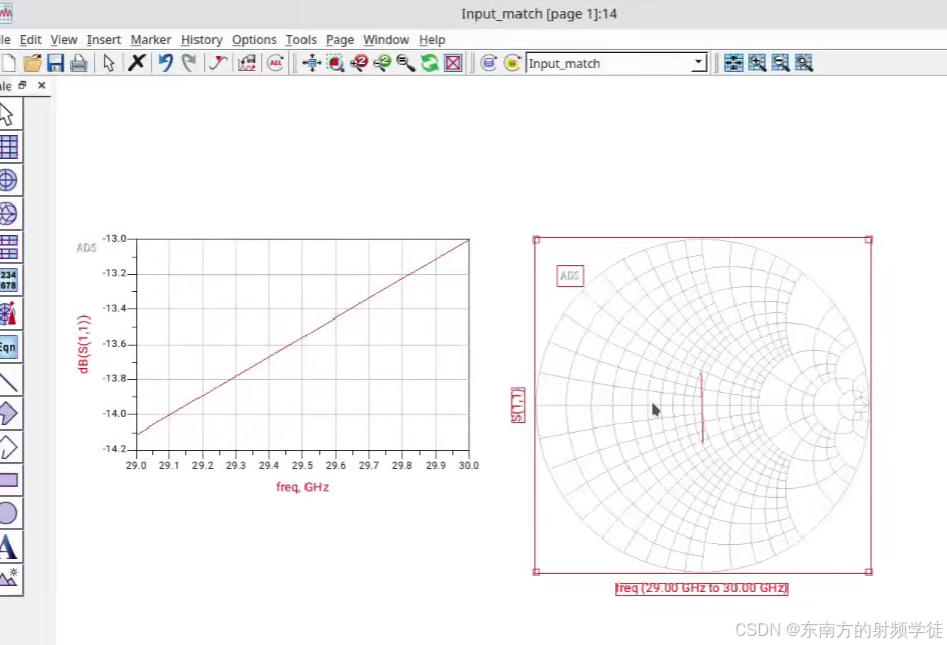Open the History menu
The width and height of the screenshot is (947, 645).
click(x=202, y=40)
